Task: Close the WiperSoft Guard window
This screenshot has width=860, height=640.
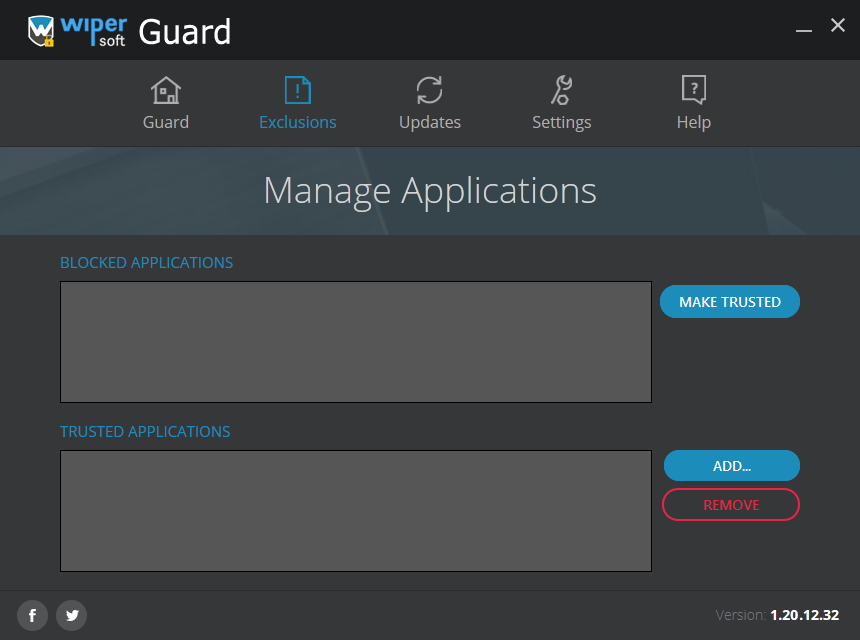Action: pyautogui.click(x=838, y=25)
